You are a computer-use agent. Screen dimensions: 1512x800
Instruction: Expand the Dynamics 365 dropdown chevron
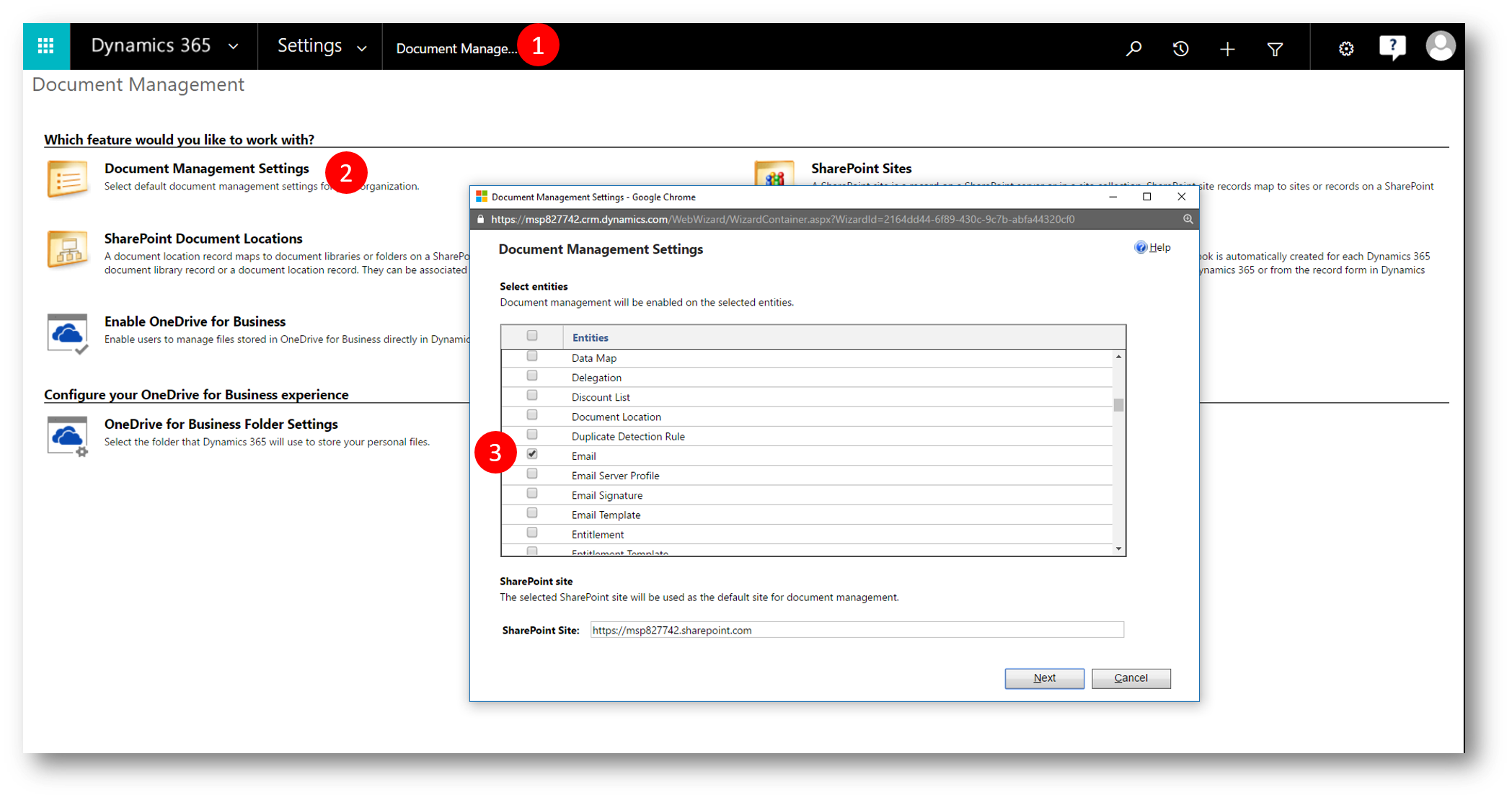point(234,47)
